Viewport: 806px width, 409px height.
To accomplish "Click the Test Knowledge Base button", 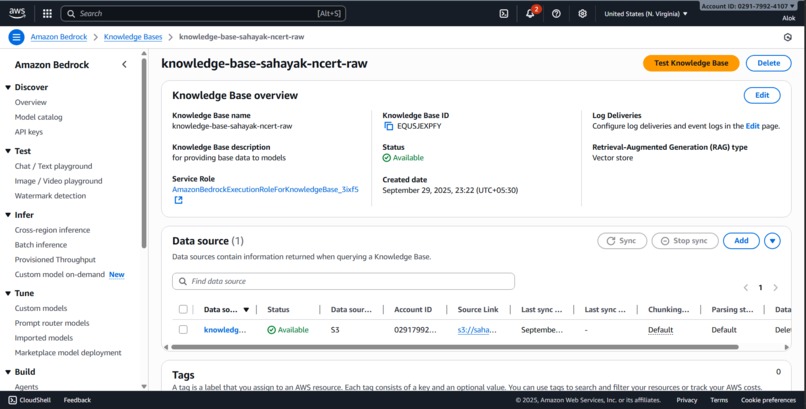I will pyautogui.click(x=691, y=63).
